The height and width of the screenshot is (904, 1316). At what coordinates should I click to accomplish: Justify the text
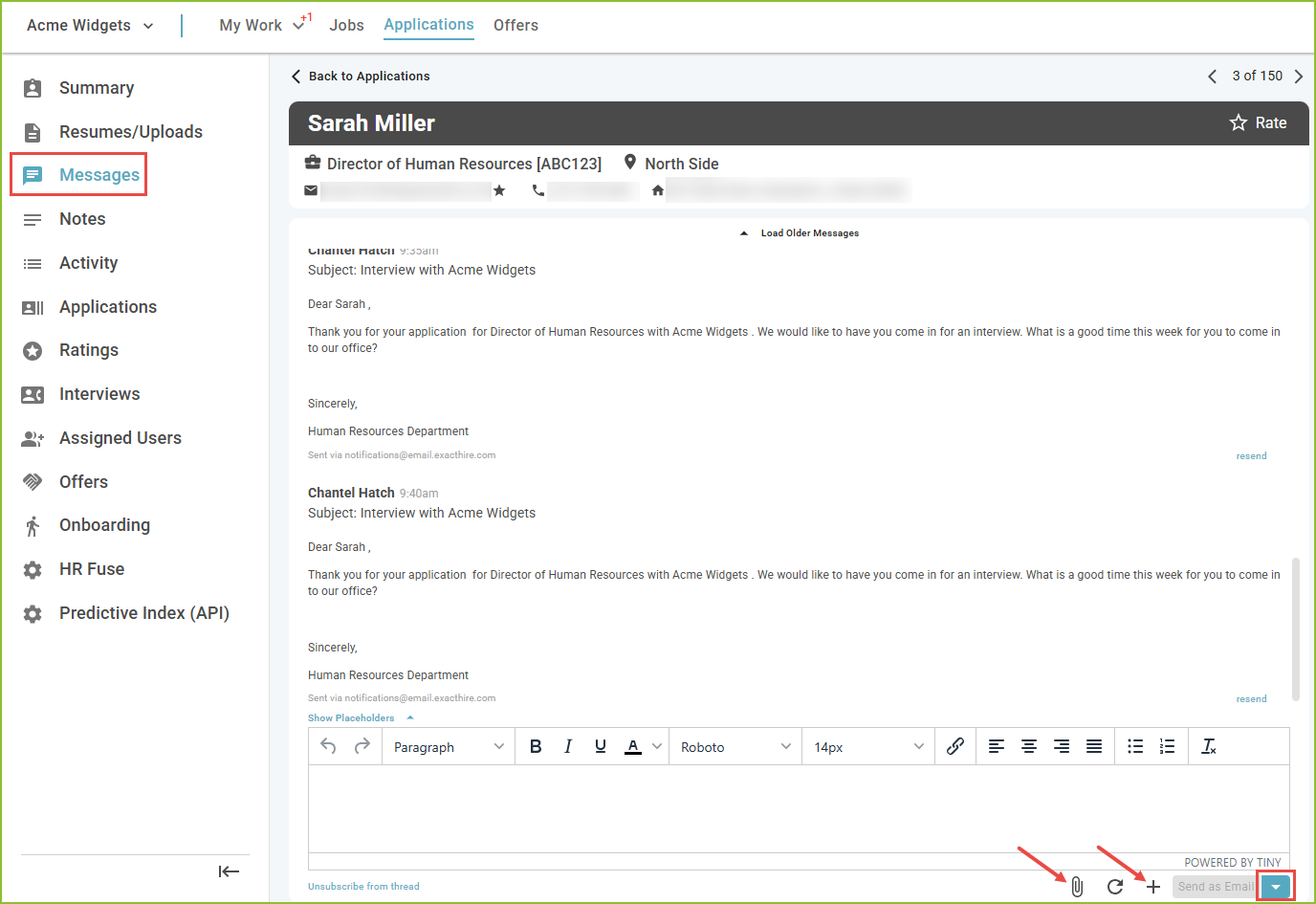coord(1094,746)
